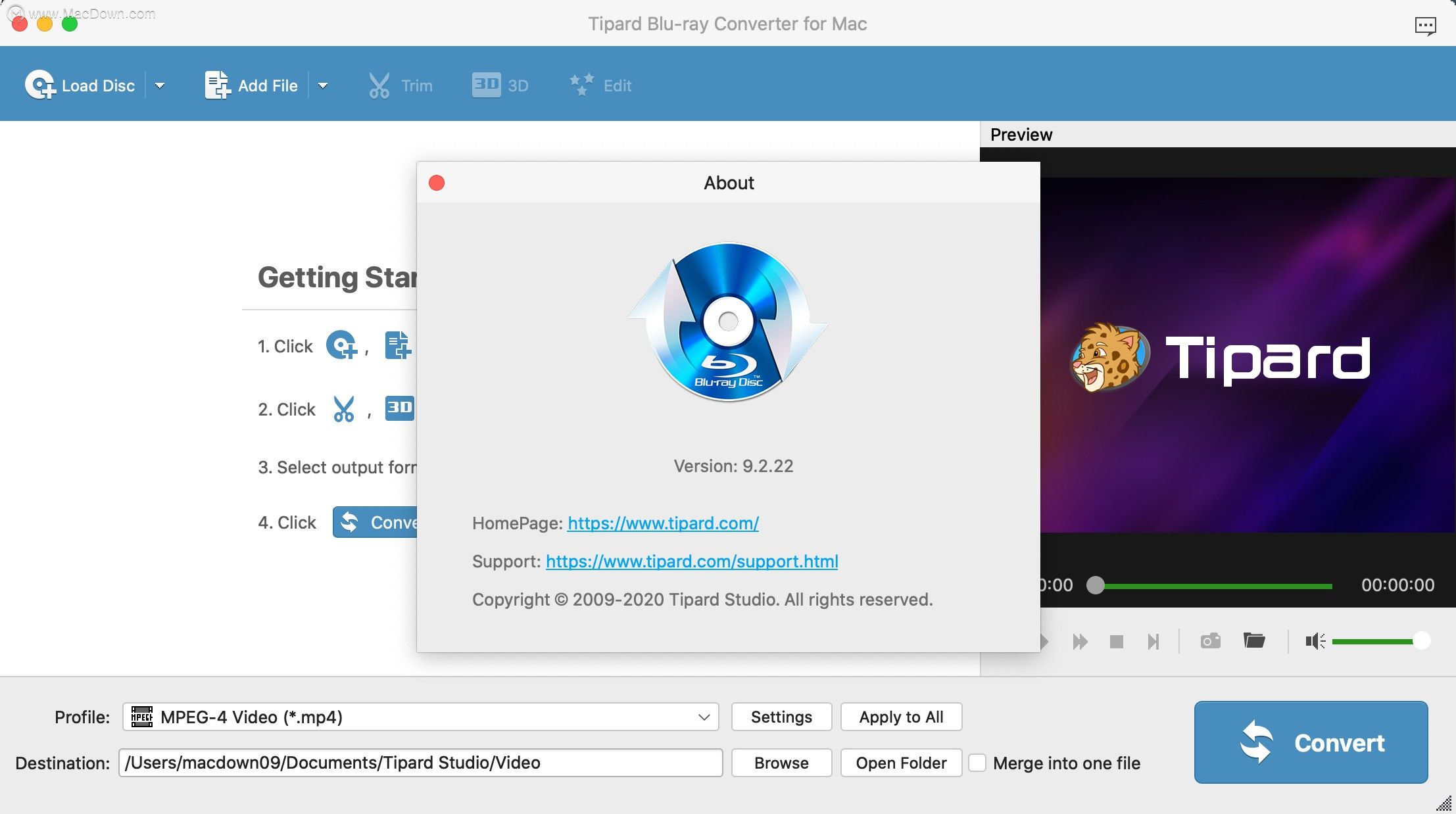Click the Load Disc toolbar button

(80, 85)
